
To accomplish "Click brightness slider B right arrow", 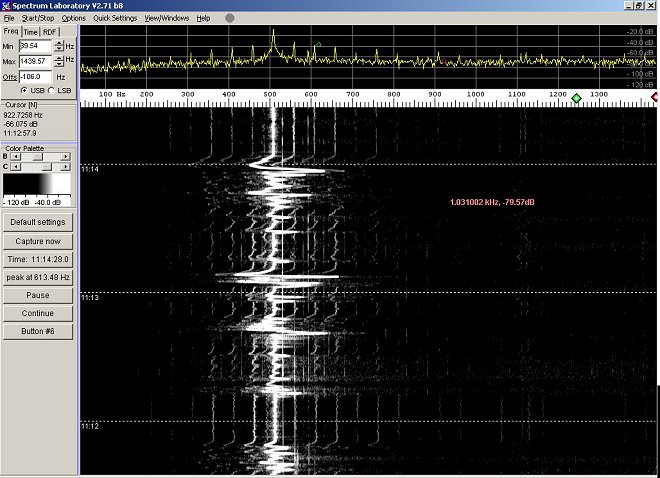I will pos(65,157).
